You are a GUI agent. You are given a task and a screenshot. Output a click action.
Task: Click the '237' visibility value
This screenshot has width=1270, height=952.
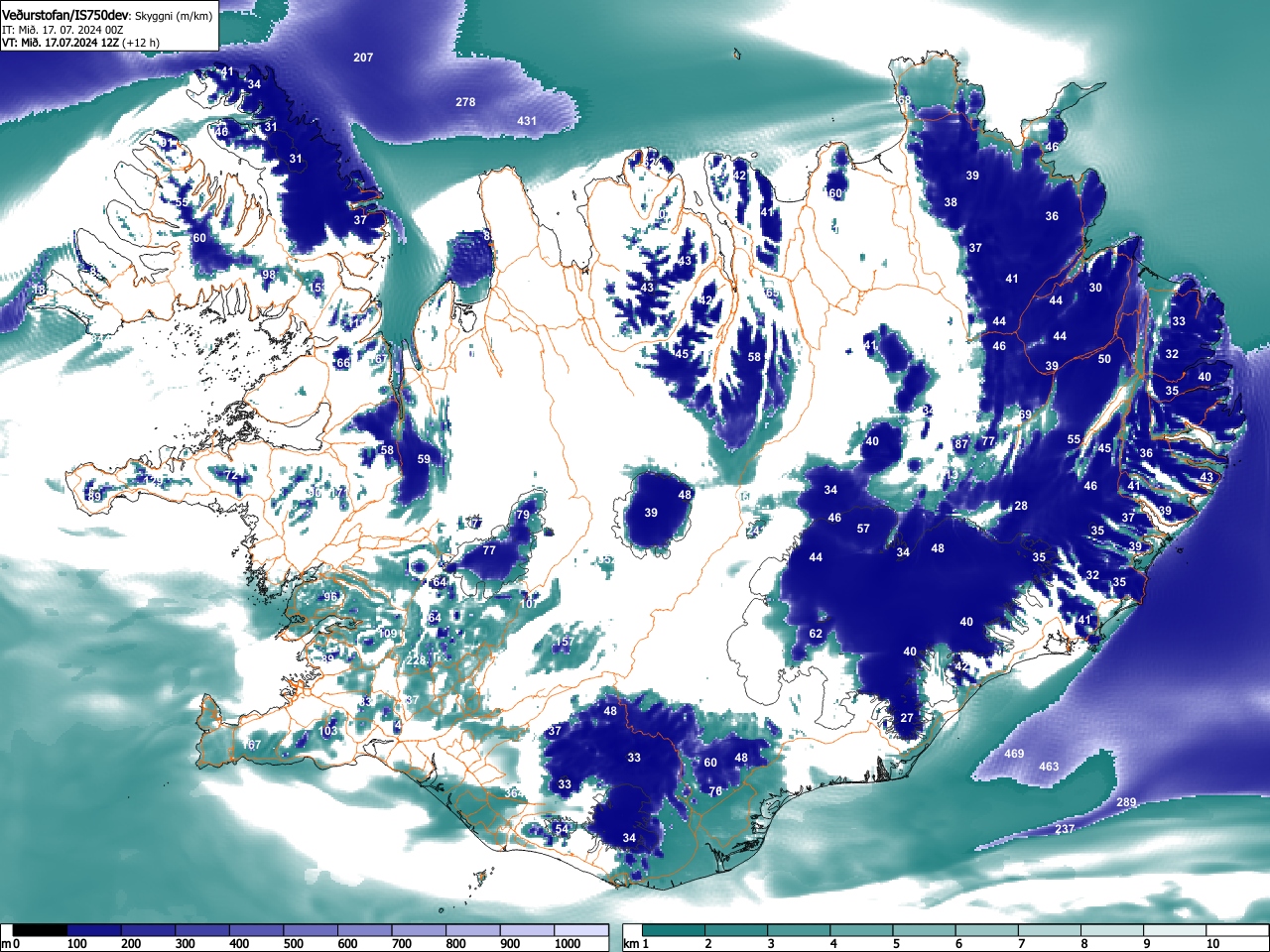1065,829
